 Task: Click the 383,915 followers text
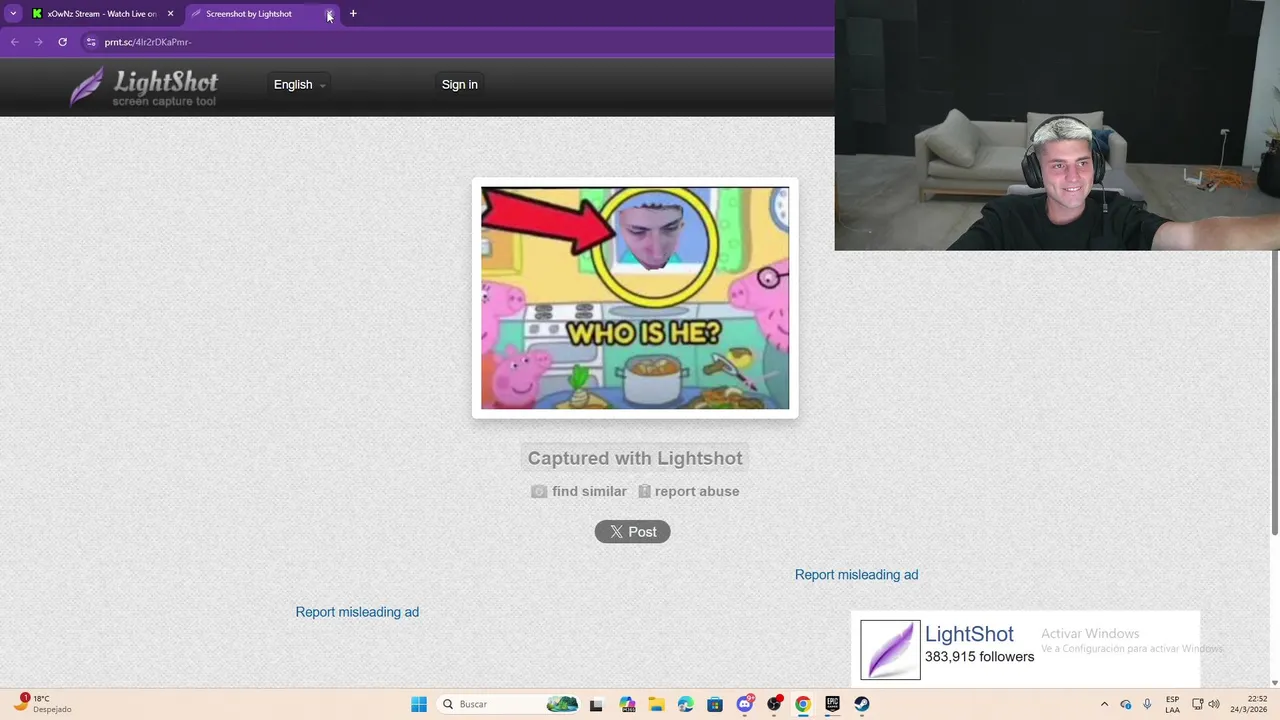pos(979,657)
